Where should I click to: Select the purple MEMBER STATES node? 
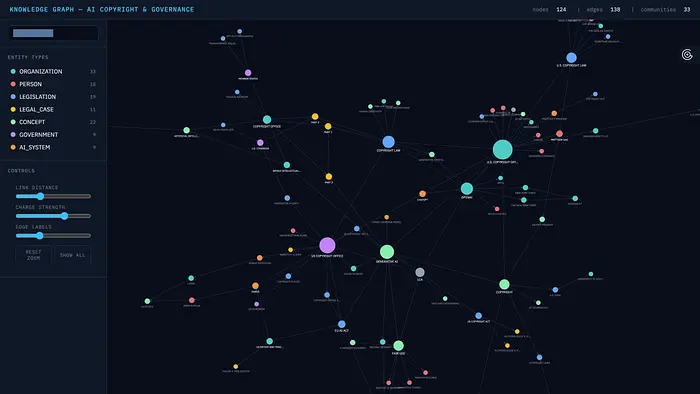point(248,73)
